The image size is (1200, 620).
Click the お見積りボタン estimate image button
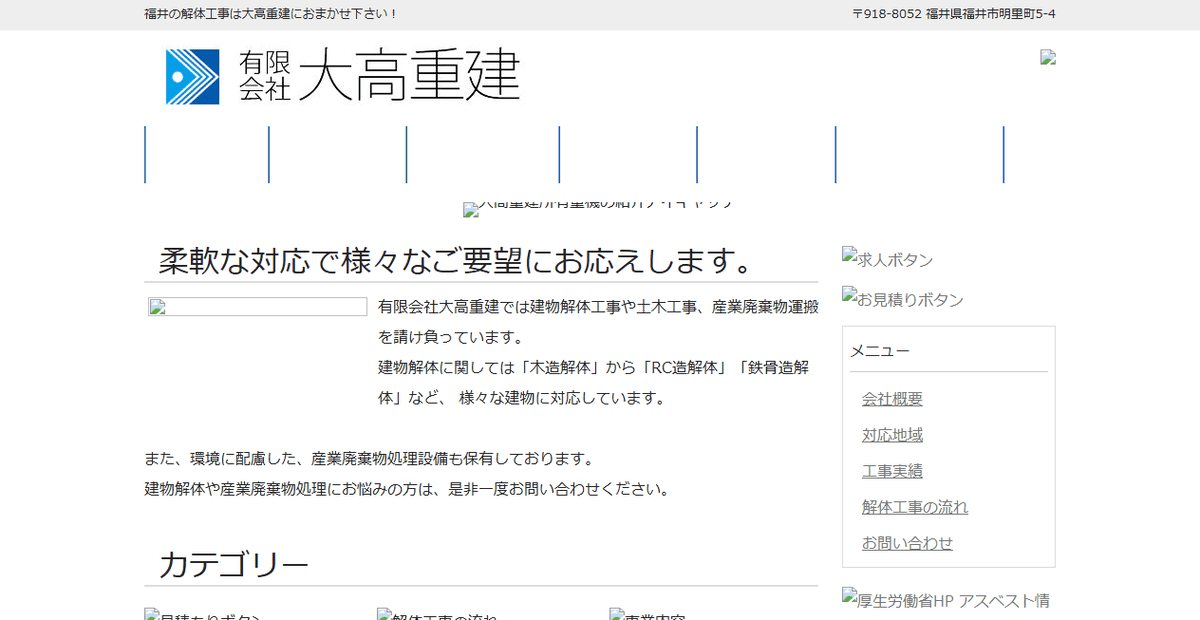903,299
